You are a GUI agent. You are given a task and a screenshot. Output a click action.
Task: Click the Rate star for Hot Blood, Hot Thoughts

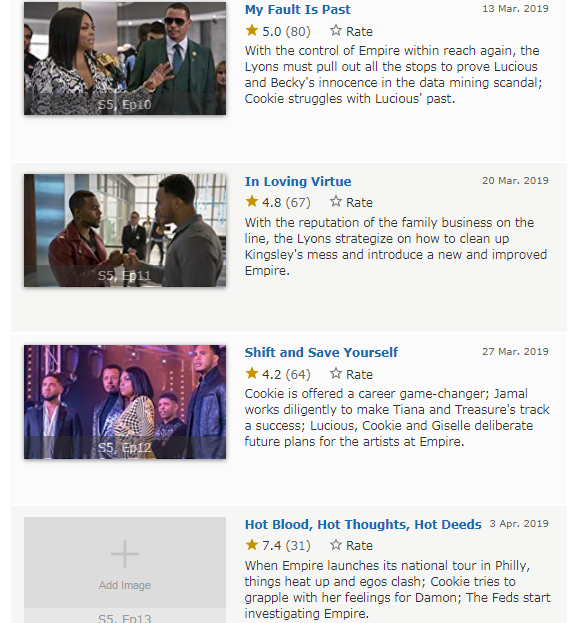(336, 544)
